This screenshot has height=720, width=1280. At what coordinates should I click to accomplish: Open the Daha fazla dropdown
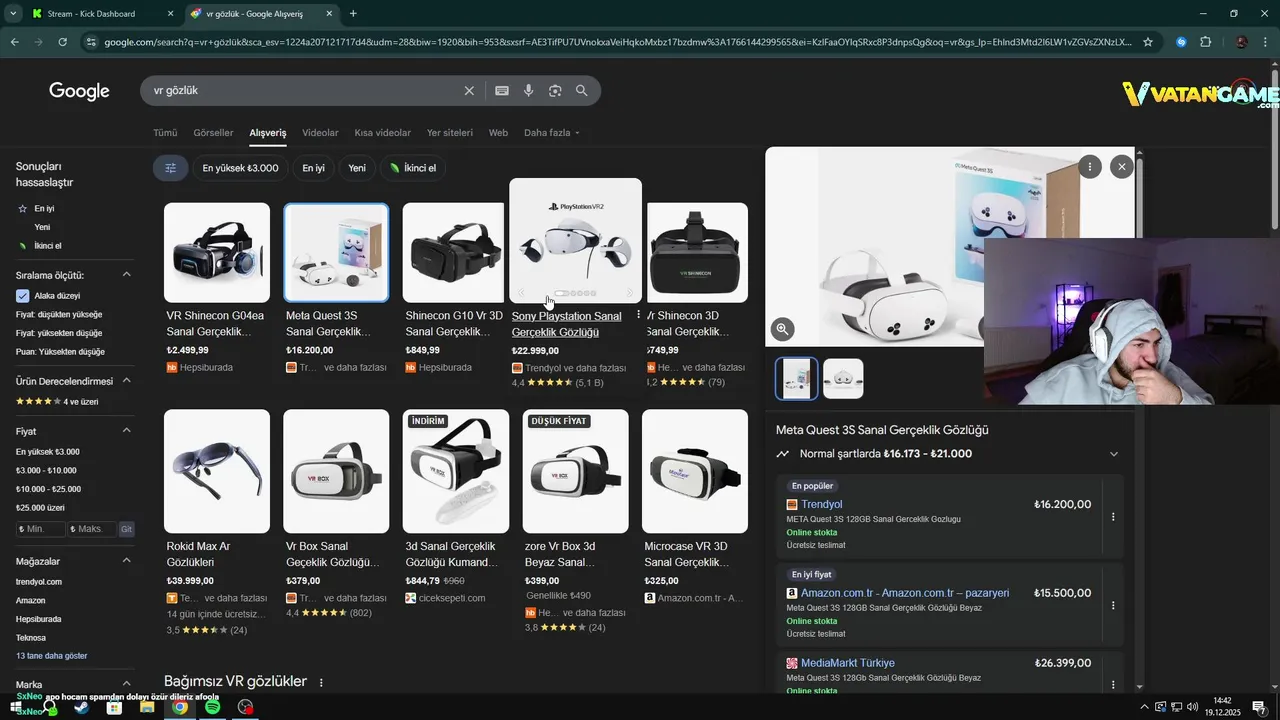point(552,133)
